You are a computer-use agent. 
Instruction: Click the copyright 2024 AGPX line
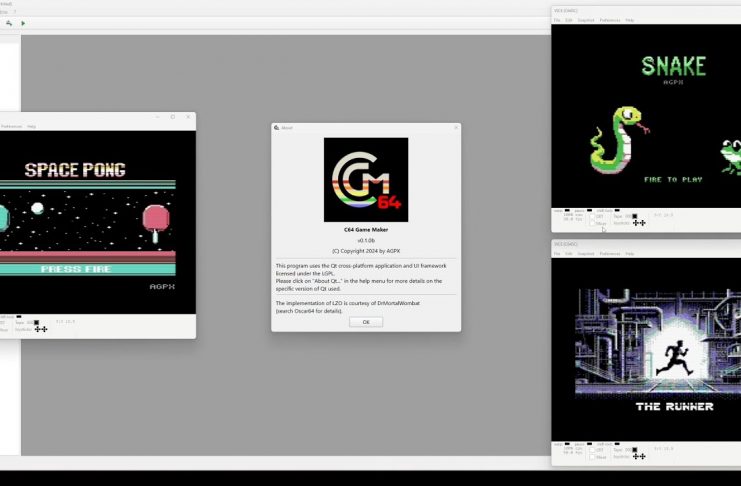[366, 251]
